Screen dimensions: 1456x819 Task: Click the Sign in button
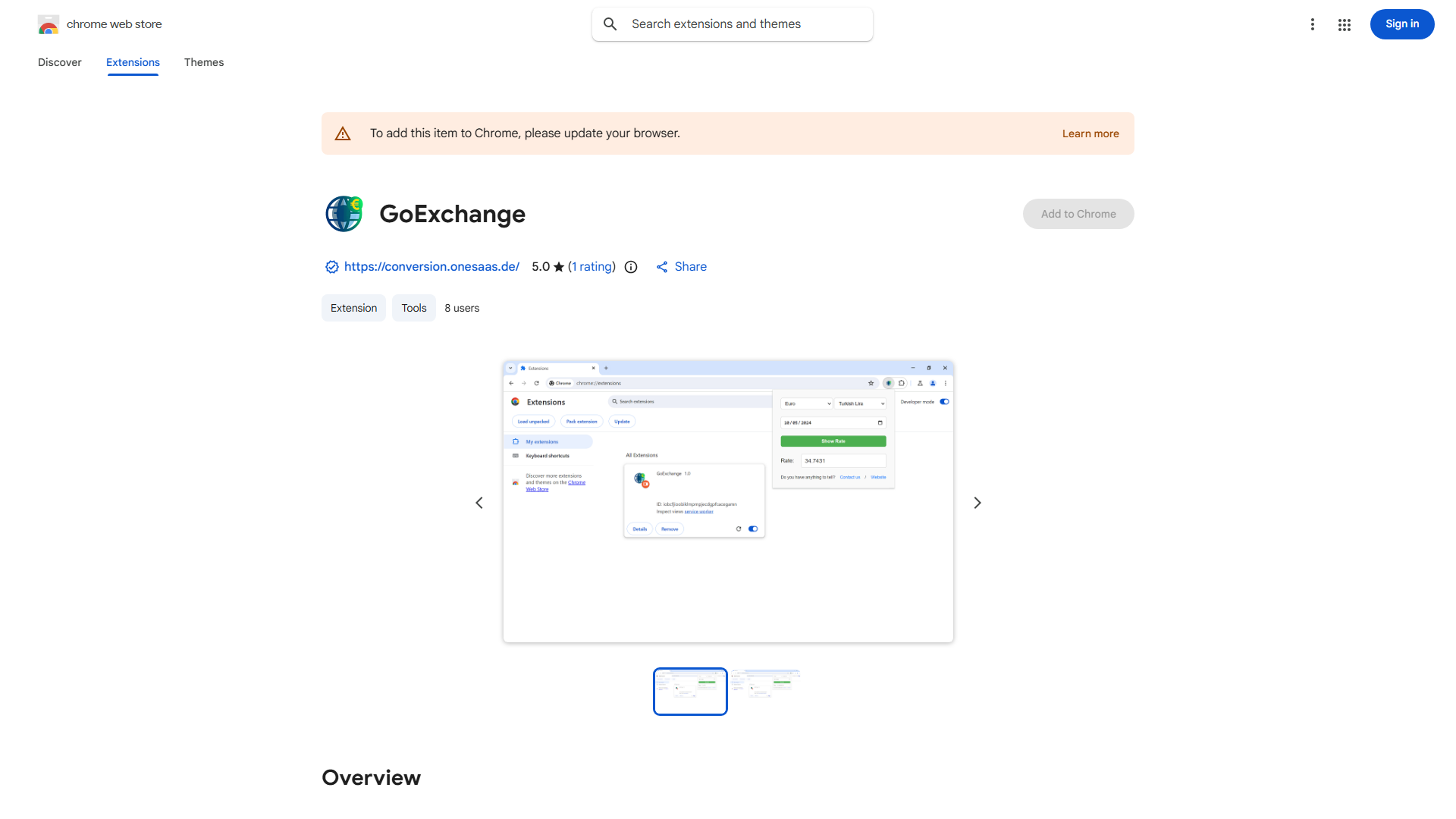click(1401, 24)
